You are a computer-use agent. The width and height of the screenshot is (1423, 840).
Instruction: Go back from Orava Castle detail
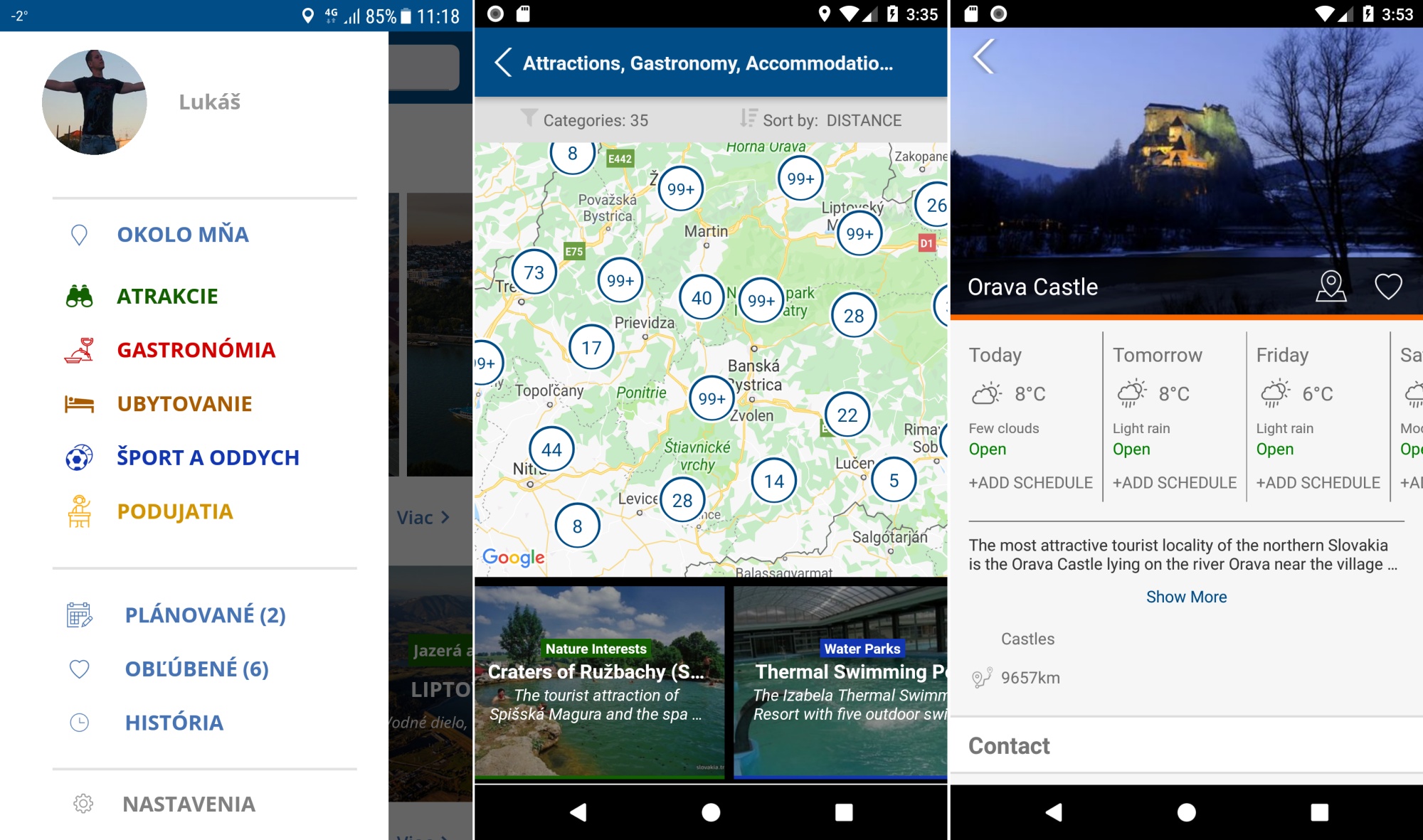click(983, 57)
